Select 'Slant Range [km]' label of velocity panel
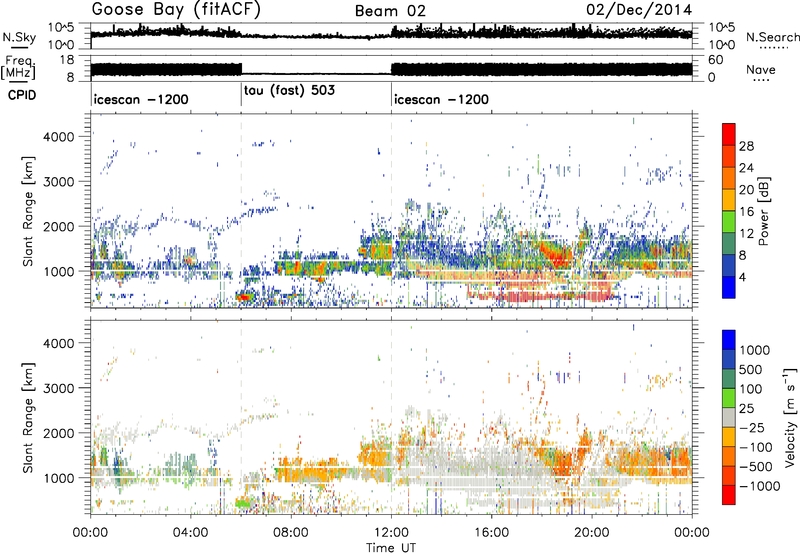This screenshot has width=800, height=554. 28,417
